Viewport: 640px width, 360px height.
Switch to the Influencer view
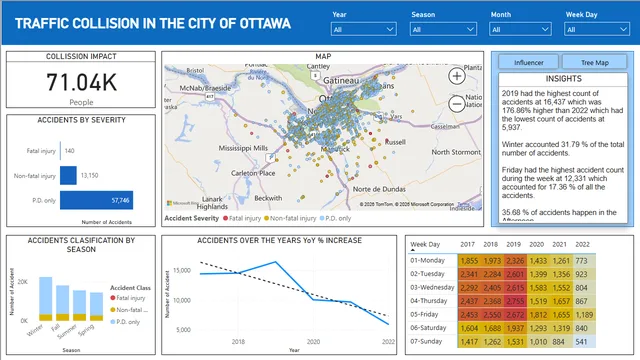tap(529, 62)
